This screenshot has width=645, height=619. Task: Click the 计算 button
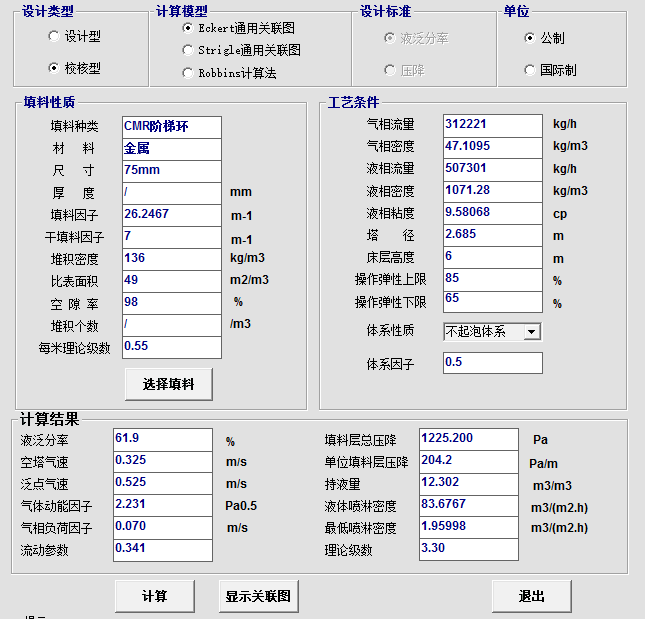155,596
